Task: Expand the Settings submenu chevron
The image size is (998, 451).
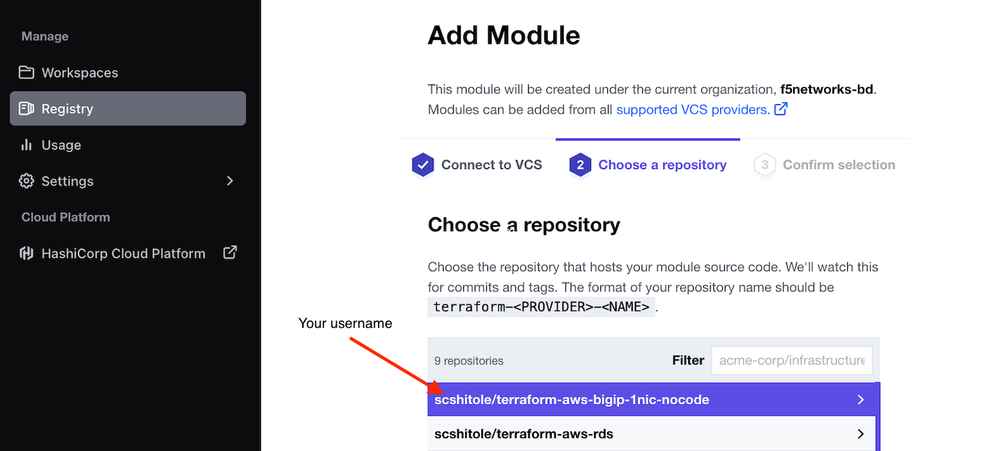Action: (x=230, y=181)
